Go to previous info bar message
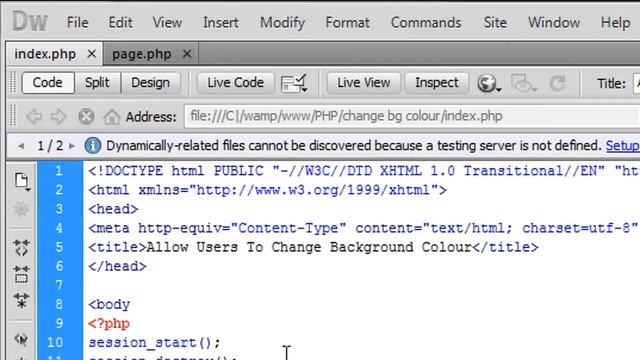 click(21, 146)
